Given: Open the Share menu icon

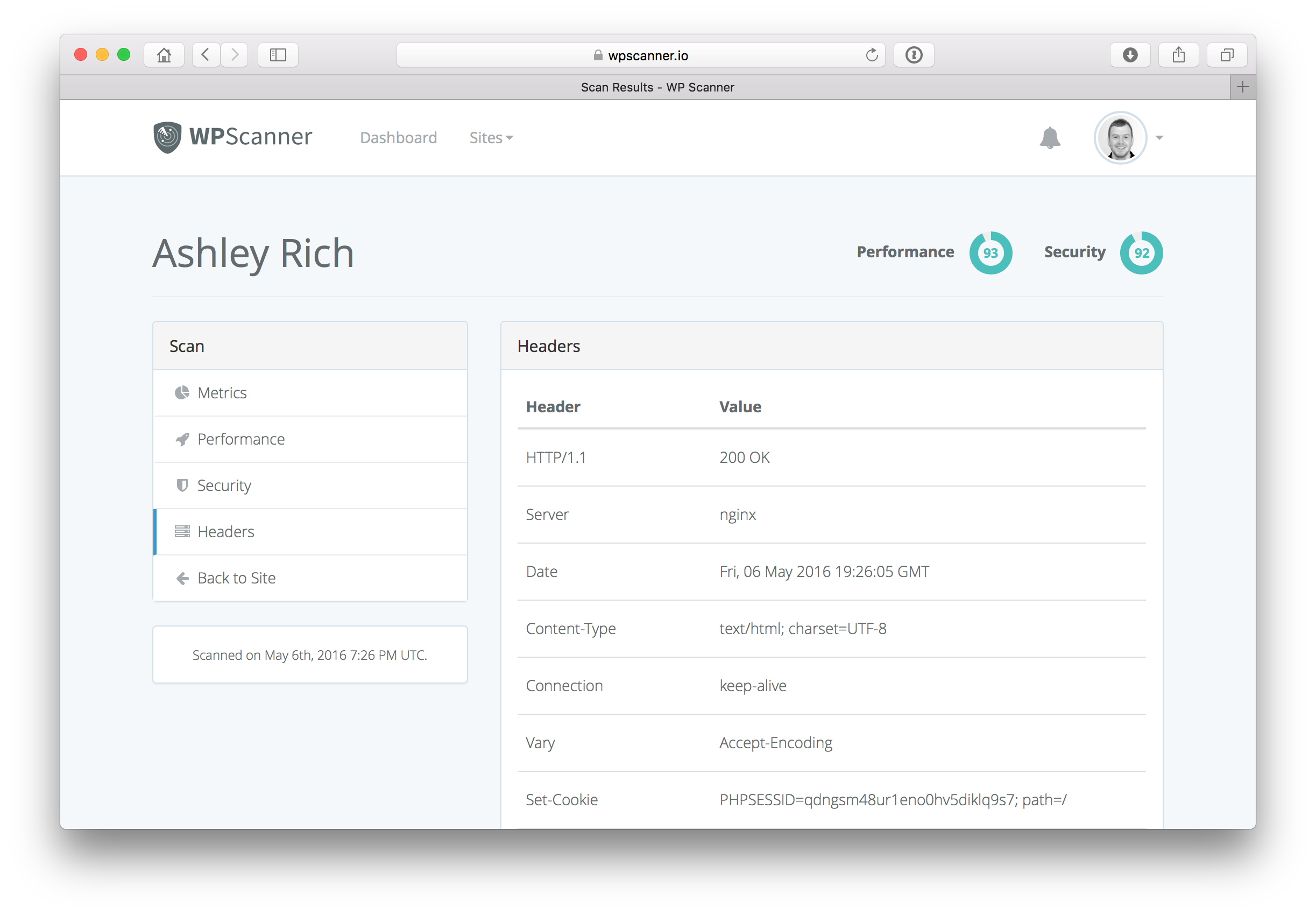Looking at the screenshot, I should click(1178, 55).
